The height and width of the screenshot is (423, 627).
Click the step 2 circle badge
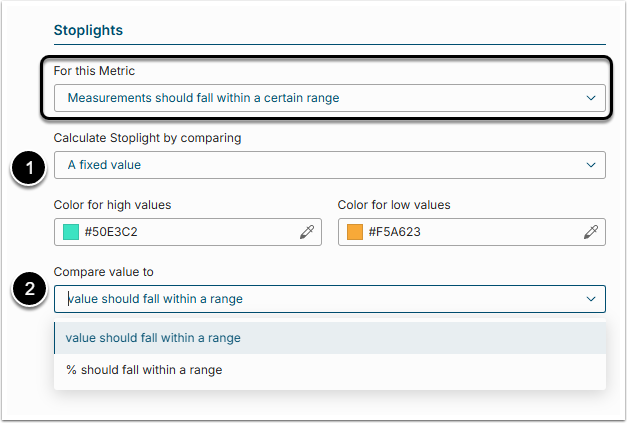point(30,290)
